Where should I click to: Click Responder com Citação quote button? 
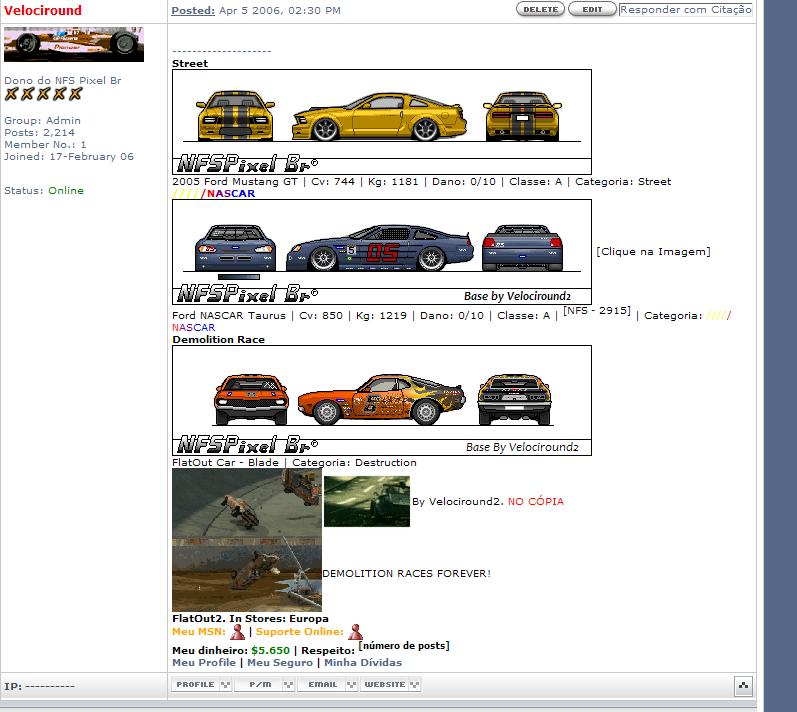(686, 9)
